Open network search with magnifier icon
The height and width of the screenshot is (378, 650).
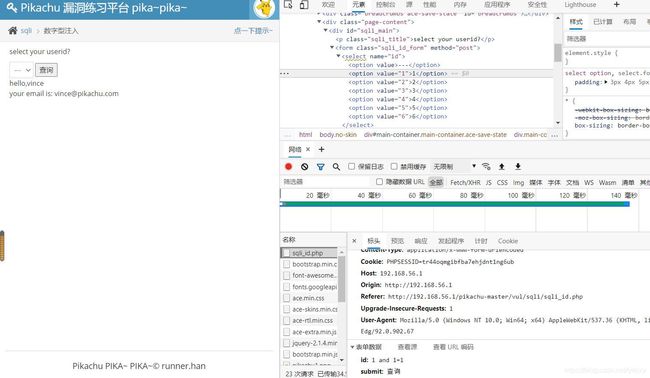336,167
